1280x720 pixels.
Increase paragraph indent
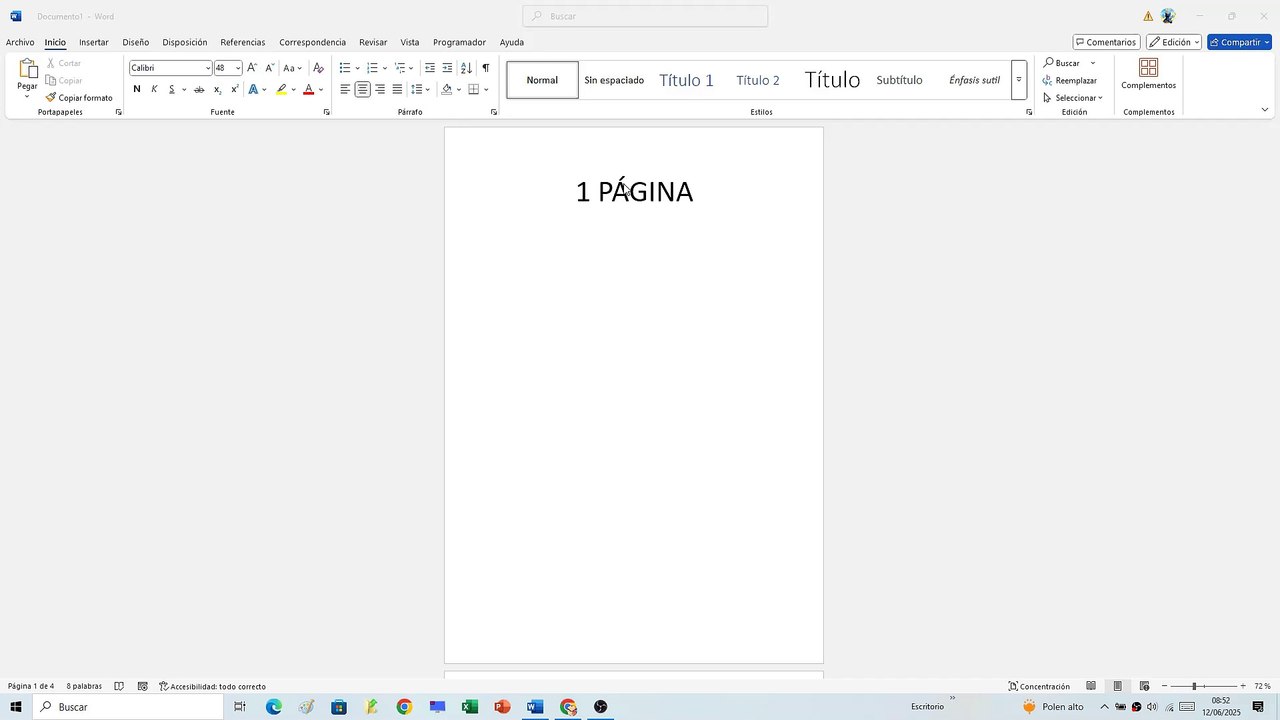[447, 68]
